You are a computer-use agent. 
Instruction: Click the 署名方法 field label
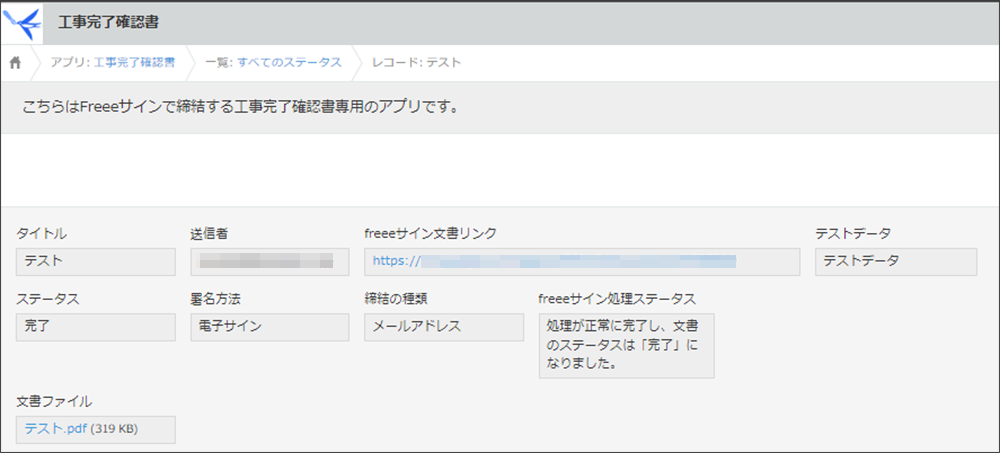coord(216,299)
